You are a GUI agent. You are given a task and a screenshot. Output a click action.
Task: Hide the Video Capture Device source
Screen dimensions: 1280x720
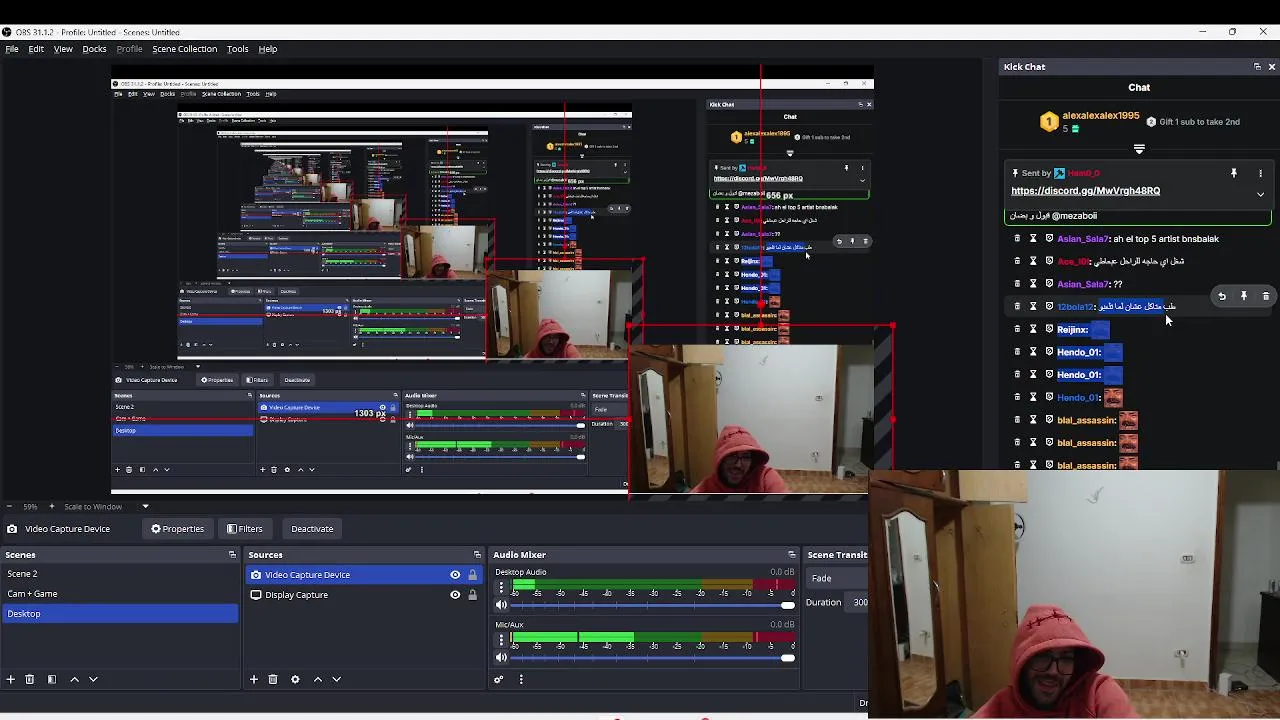[455, 575]
